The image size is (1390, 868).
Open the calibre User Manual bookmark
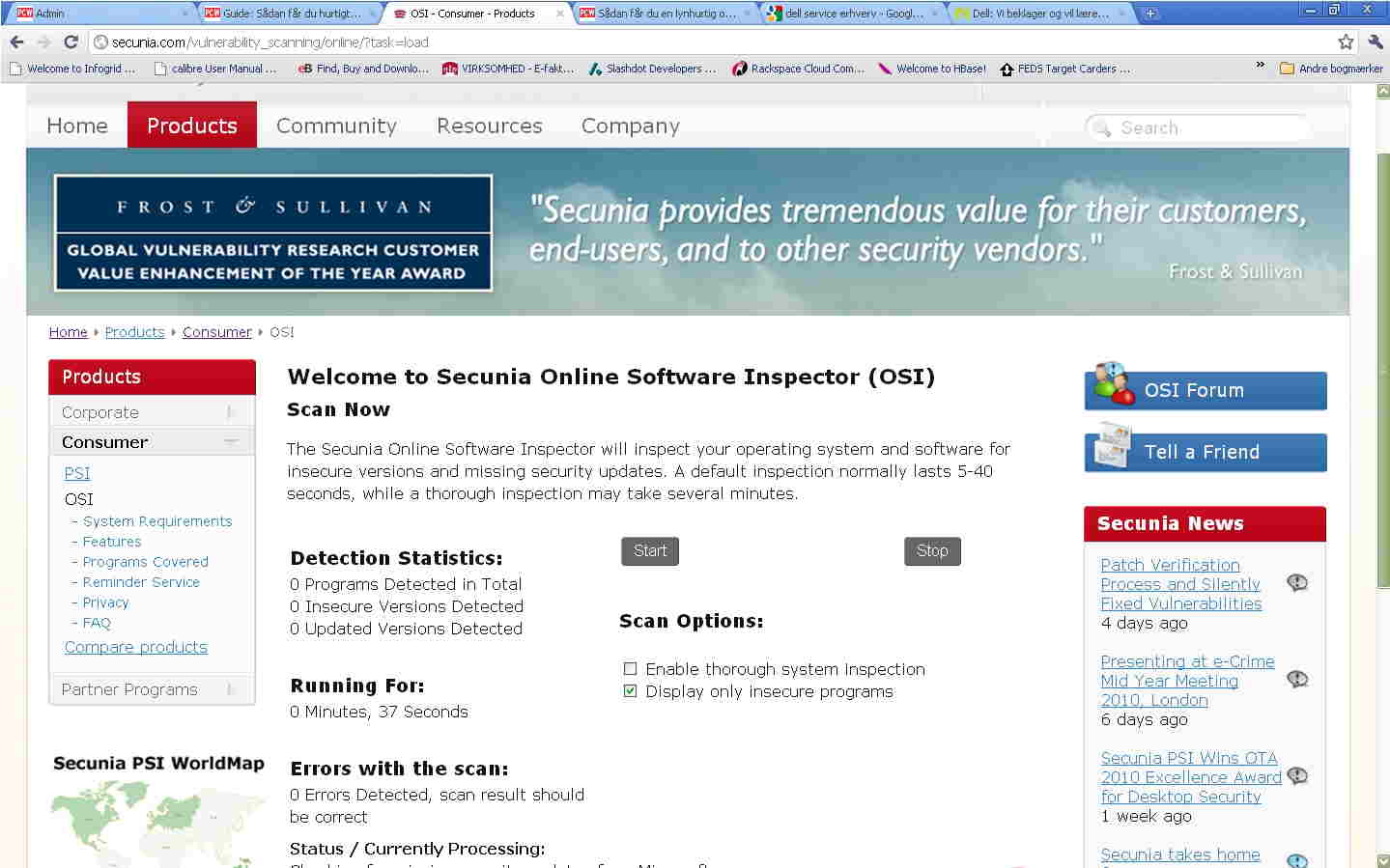(215, 69)
